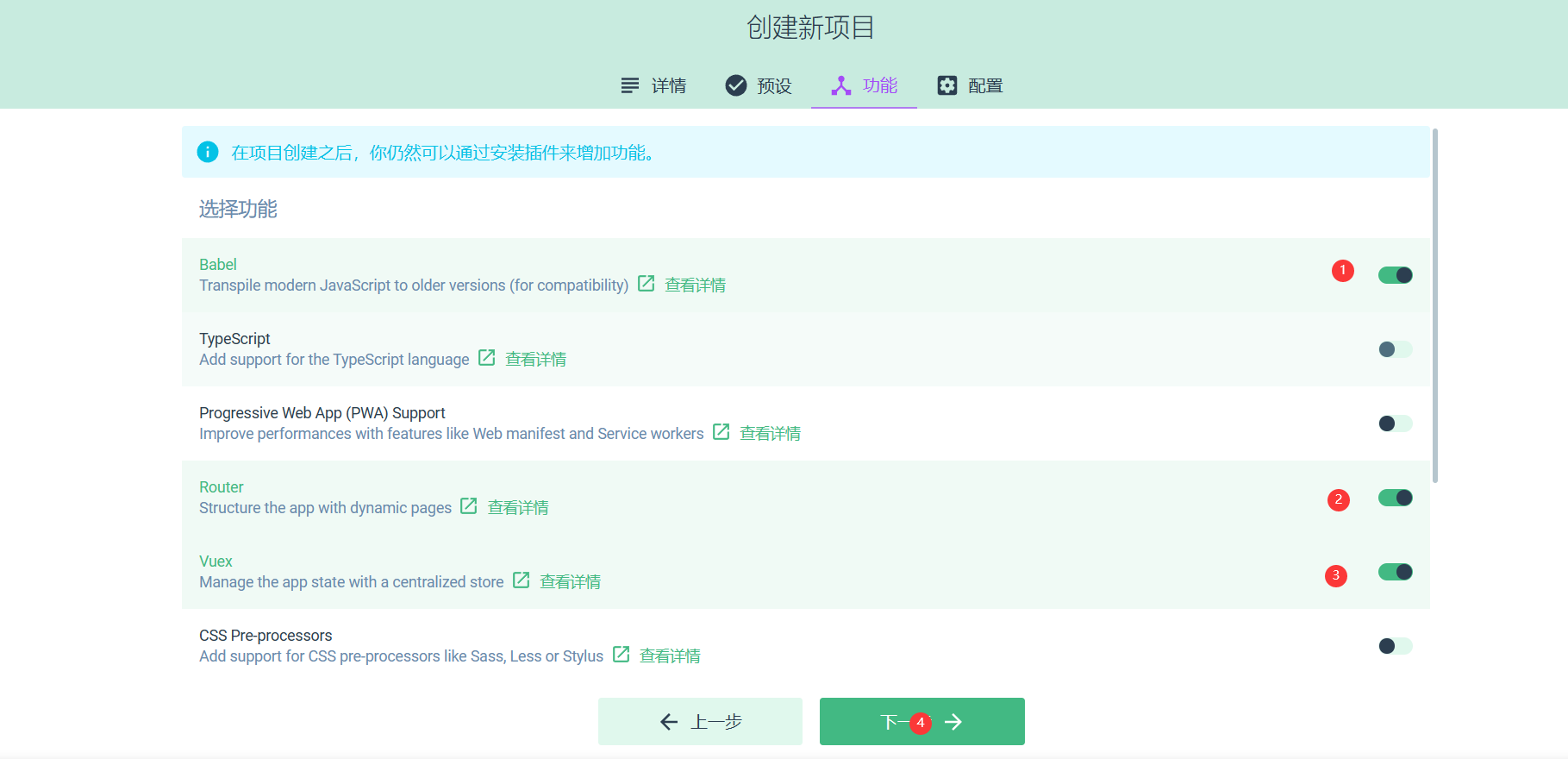Click the info icon in the notice banner

coord(208,152)
